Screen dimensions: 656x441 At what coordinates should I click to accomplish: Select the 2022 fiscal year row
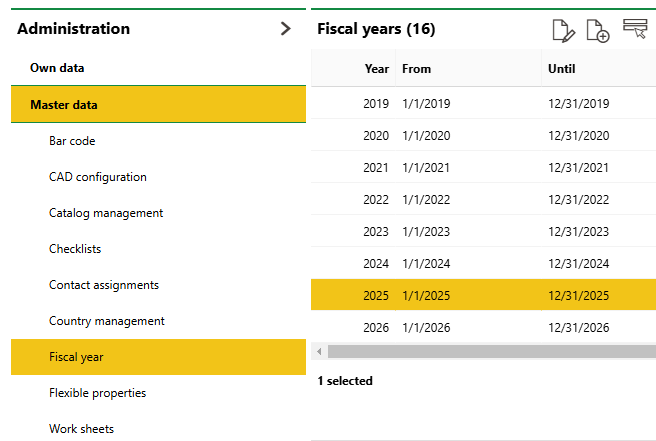(483, 200)
